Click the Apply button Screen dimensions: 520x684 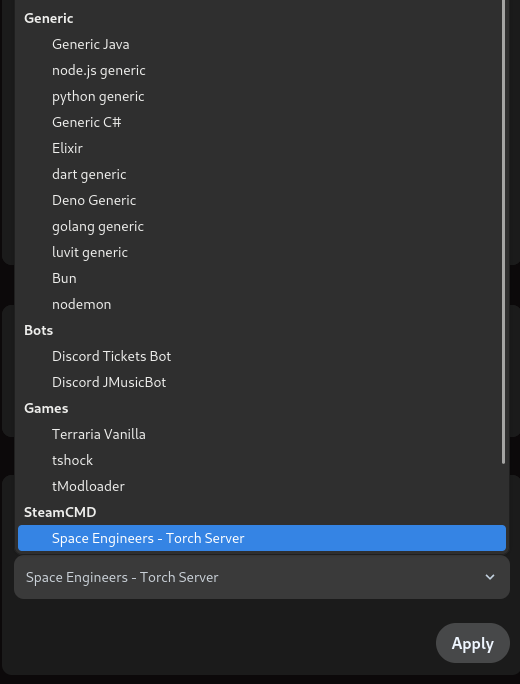coord(473,643)
